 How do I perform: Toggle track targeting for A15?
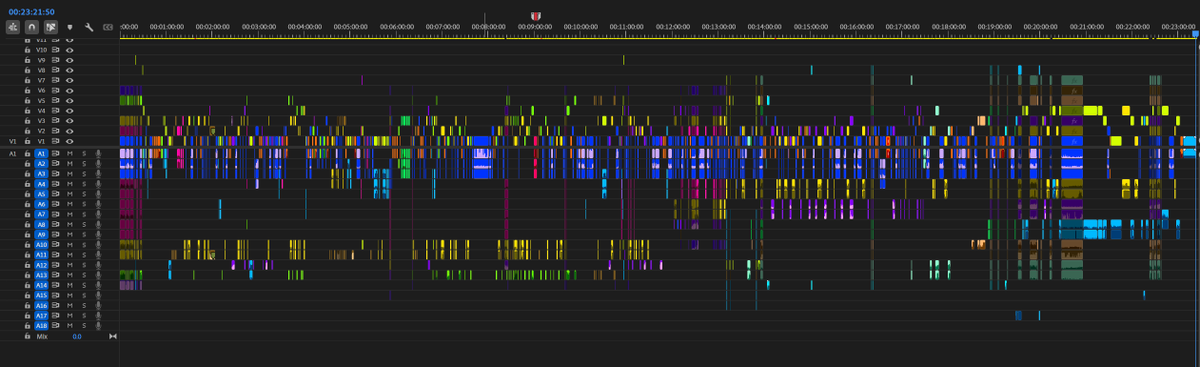pos(41,296)
